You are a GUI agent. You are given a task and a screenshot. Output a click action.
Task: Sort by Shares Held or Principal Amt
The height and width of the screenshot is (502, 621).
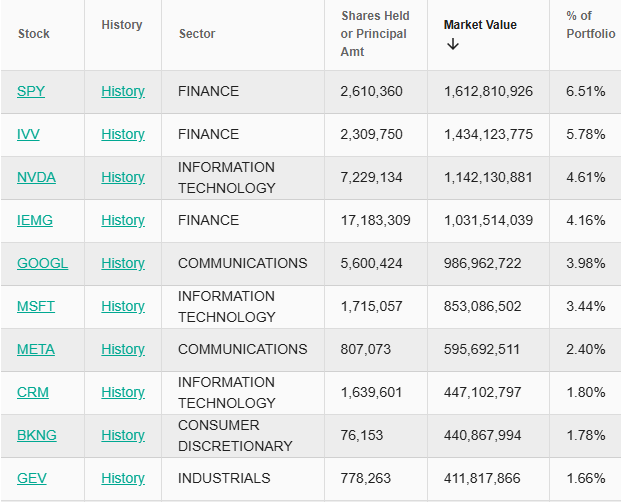click(374, 34)
